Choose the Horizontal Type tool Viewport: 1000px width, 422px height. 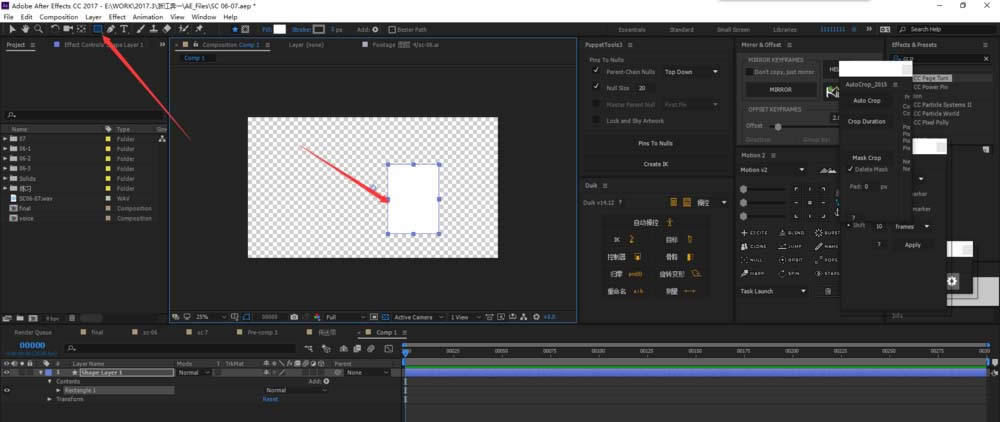tap(123, 29)
